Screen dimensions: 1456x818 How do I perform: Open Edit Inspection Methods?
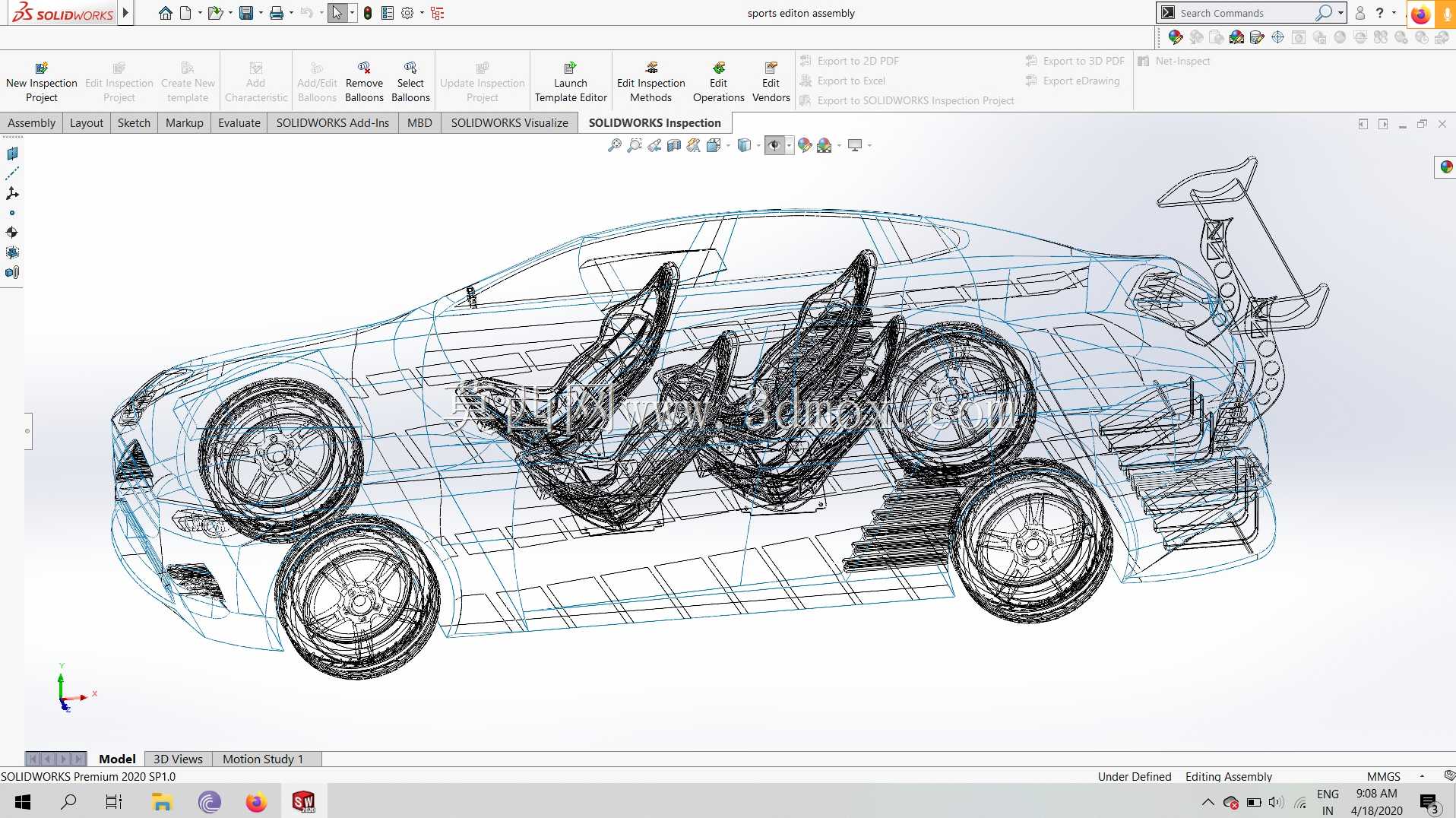pos(650,81)
